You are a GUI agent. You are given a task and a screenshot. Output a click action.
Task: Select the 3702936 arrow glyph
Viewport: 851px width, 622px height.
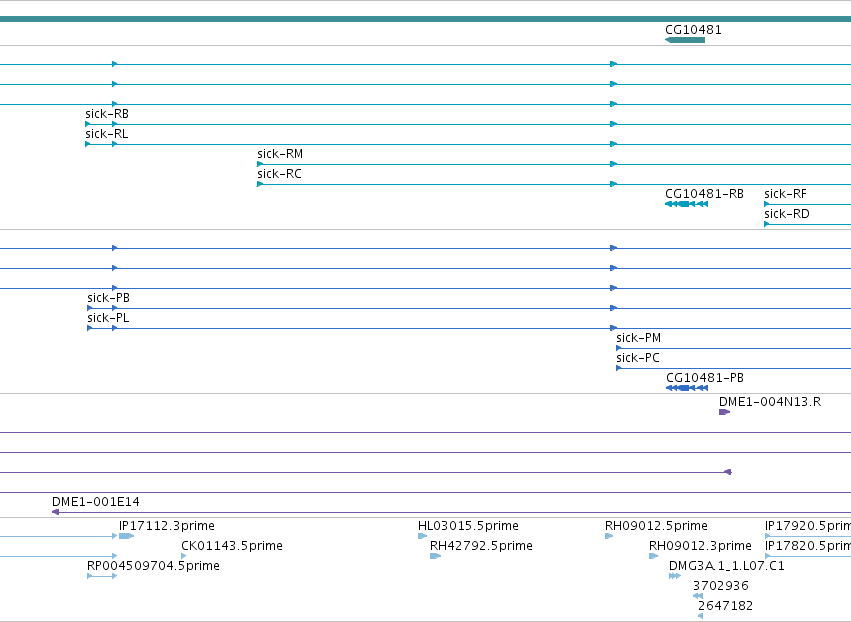[x=698, y=596]
